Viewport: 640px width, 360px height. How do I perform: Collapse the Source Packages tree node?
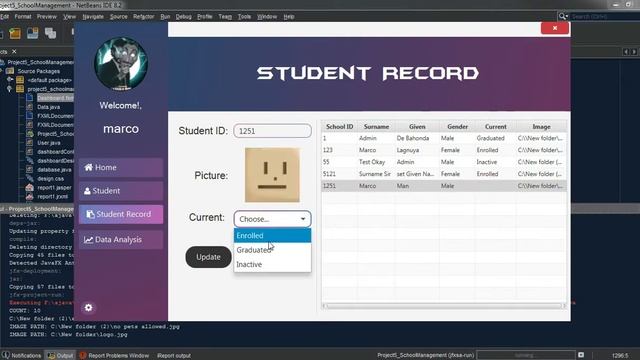coord(2,71)
